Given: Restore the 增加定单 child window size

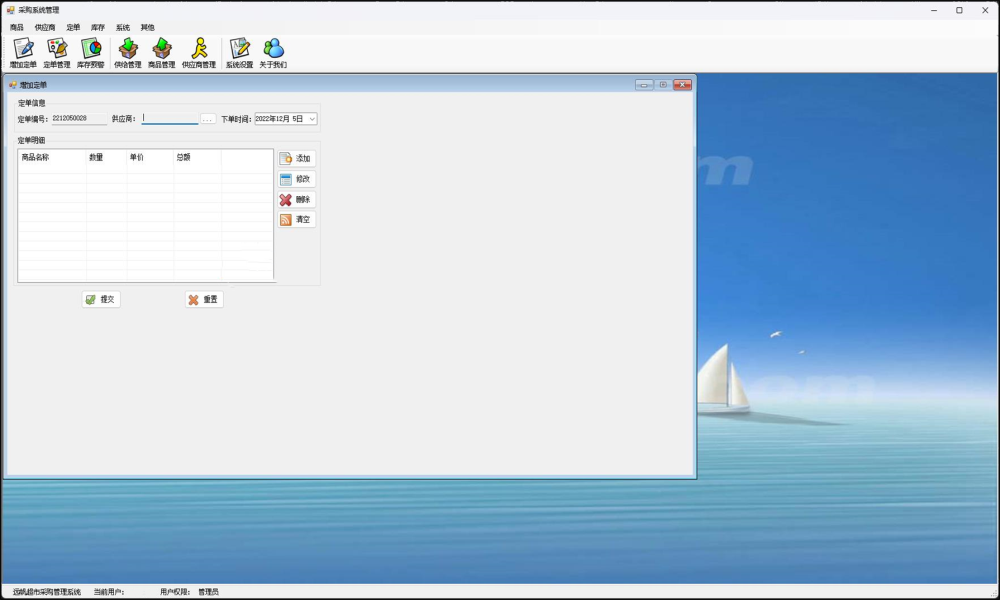Looking at the screenshot, I should (x=663, y=85).
